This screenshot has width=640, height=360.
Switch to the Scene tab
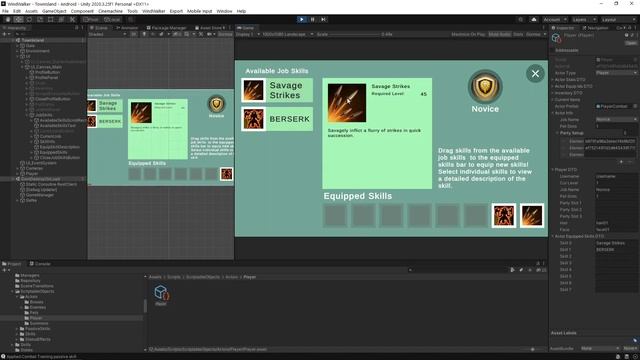[99, 28]
